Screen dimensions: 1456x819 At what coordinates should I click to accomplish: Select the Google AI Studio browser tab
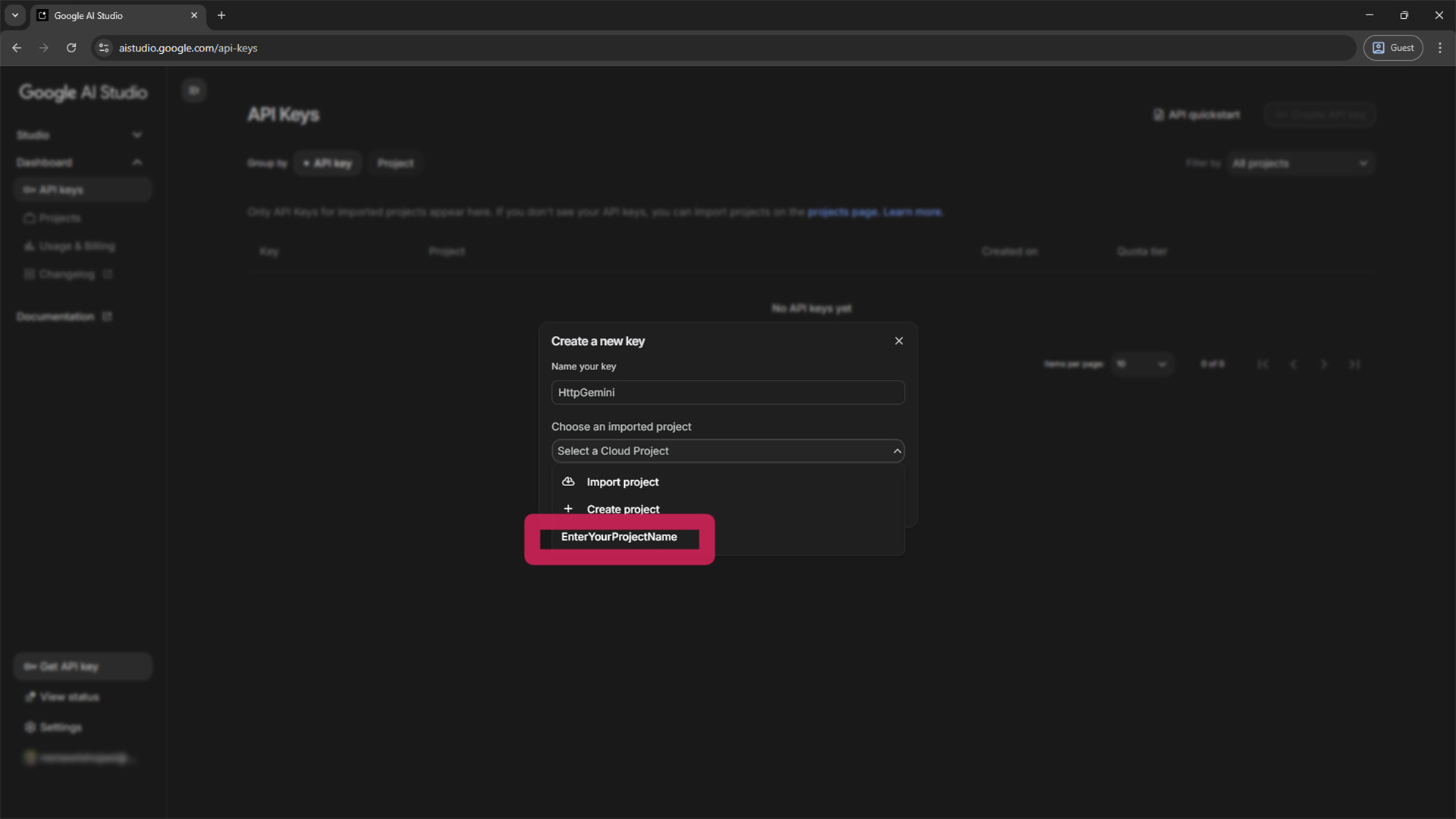click(x=118, y=15)
